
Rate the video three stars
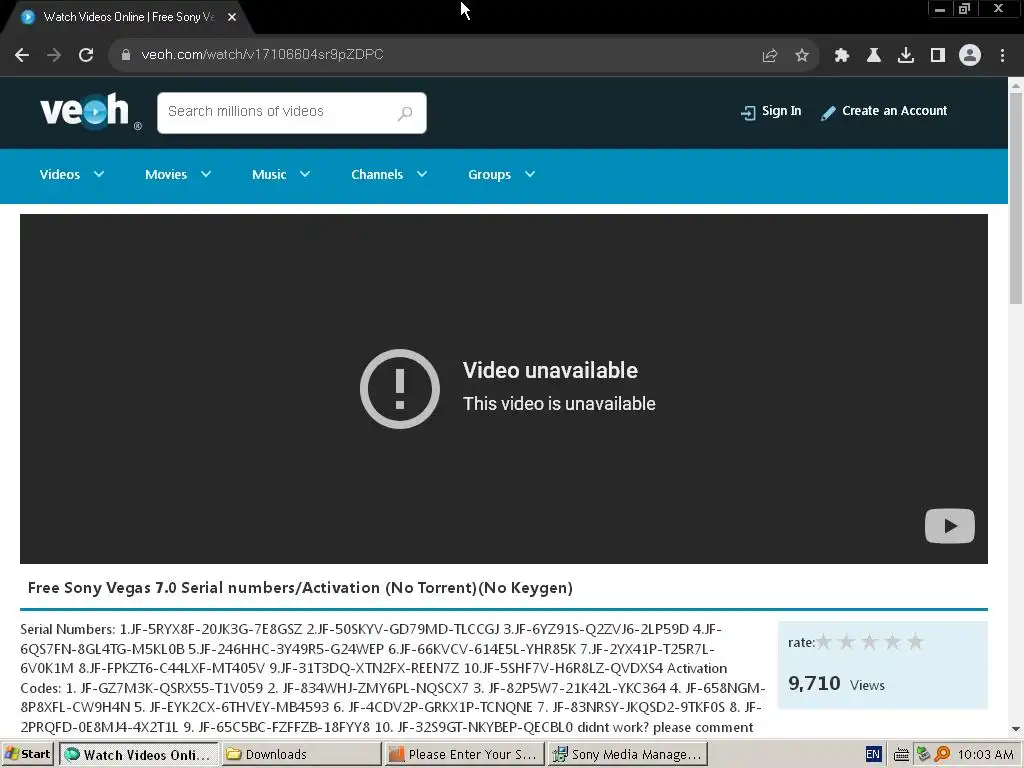coord(869,642)
